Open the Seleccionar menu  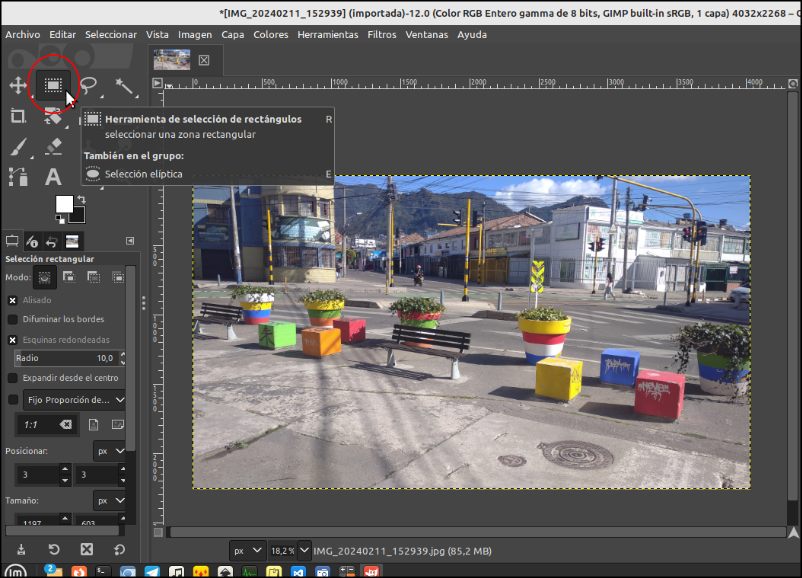(111, 35)
